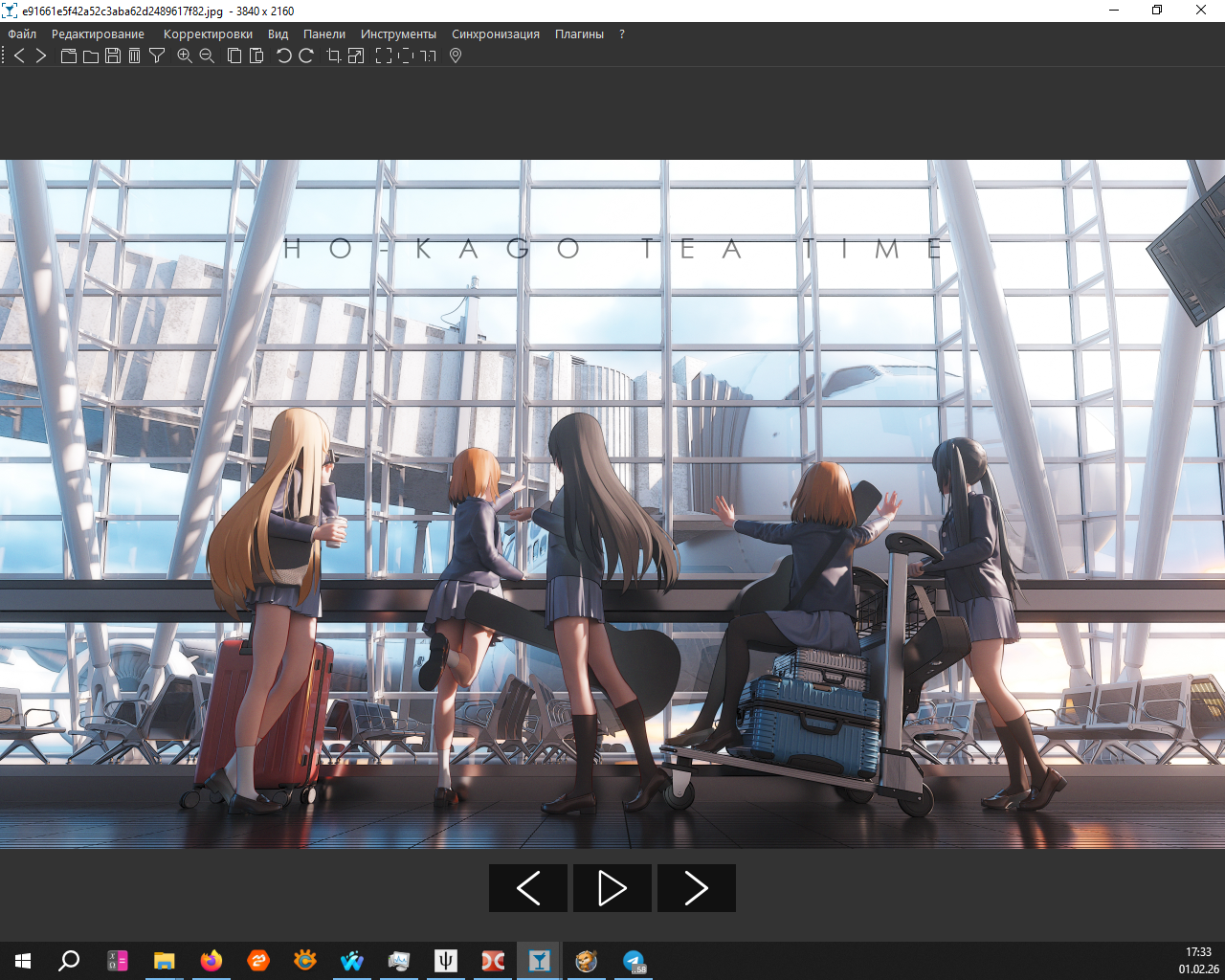Expand the Плагины menu
1225x980 pixels.
tap(579, 34)
